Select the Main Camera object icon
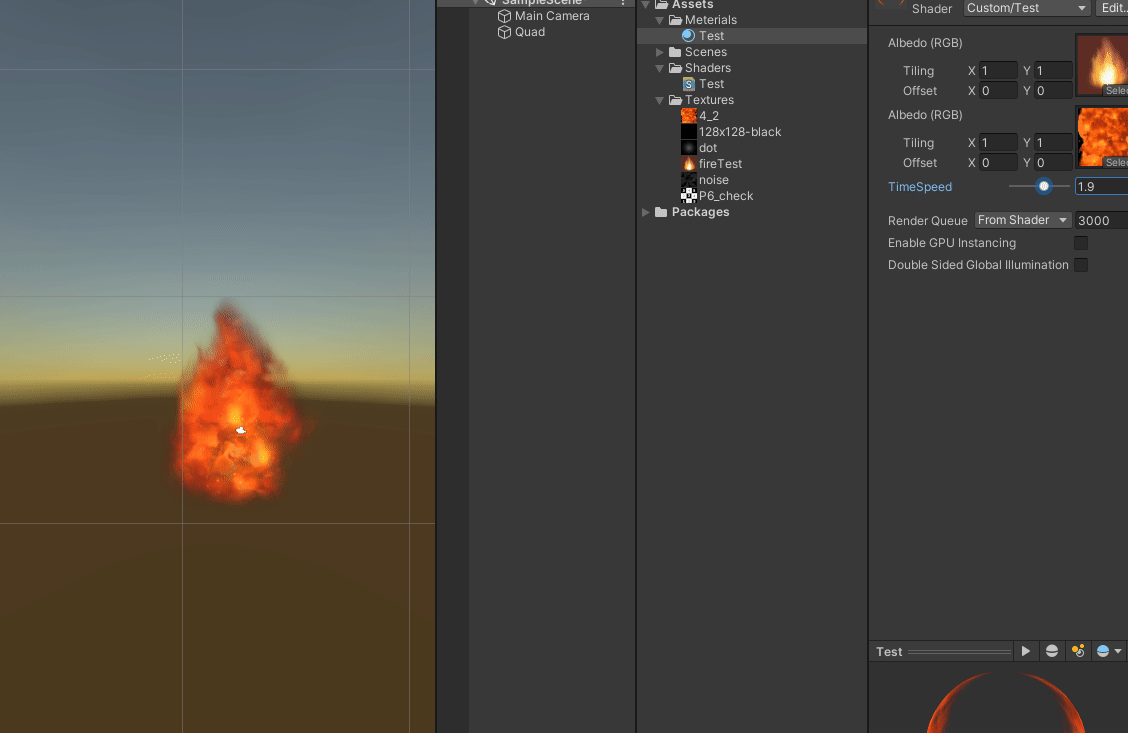Viewport: 1128px width, 733px height. [x=504, y=16]
